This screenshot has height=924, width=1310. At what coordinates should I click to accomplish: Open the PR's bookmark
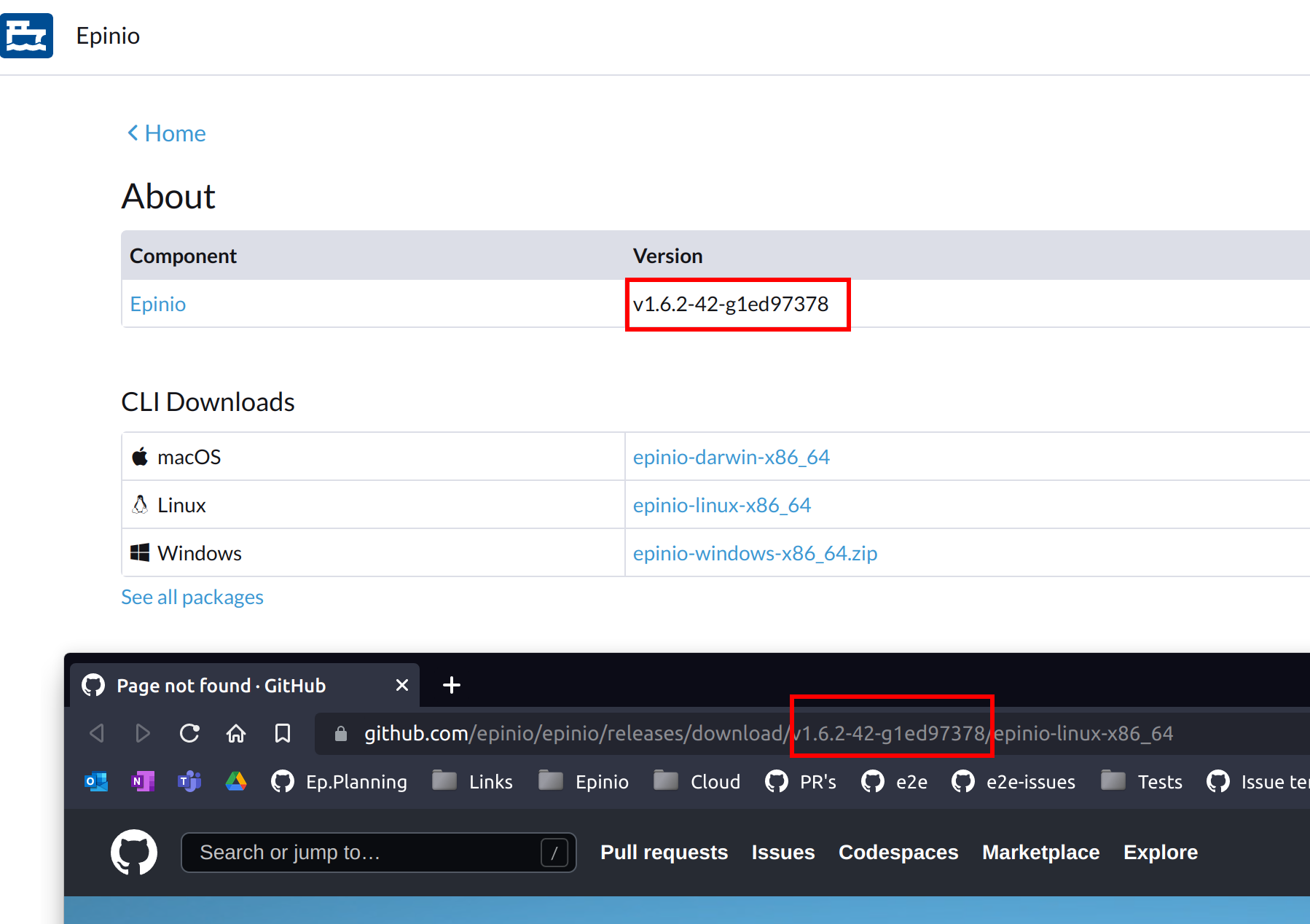click(801, 781)
